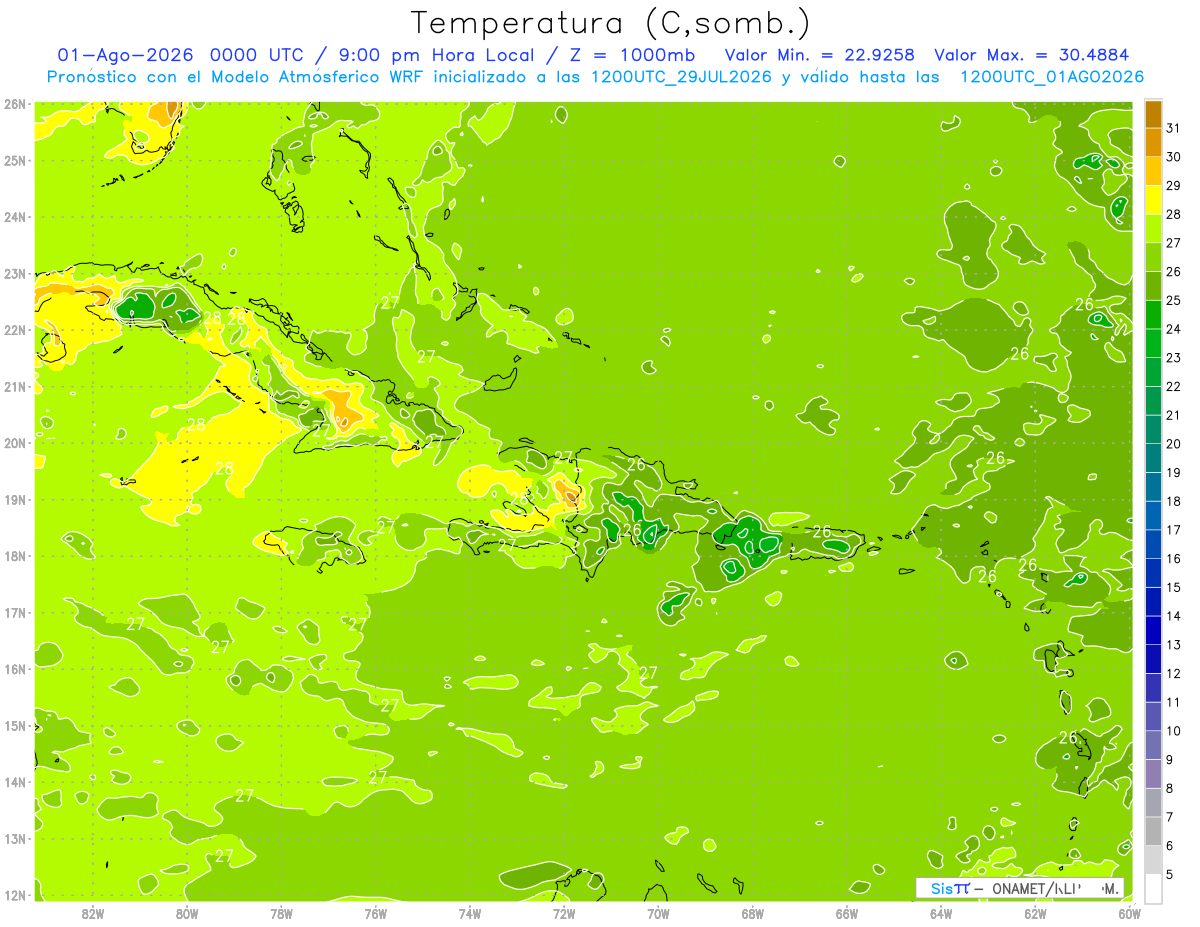Click the "18N" latitude axis label
This screenshot has width=1200, height=927.
click(15, 556)
